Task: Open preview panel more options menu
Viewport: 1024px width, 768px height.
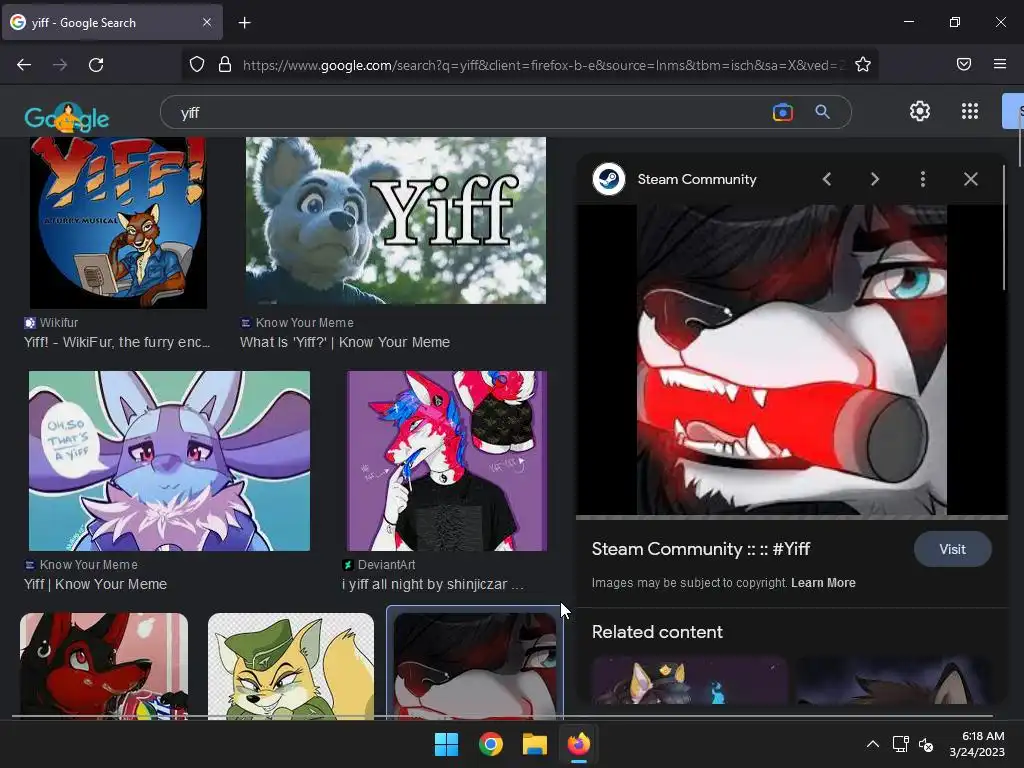Action: [x=923, y=179]
